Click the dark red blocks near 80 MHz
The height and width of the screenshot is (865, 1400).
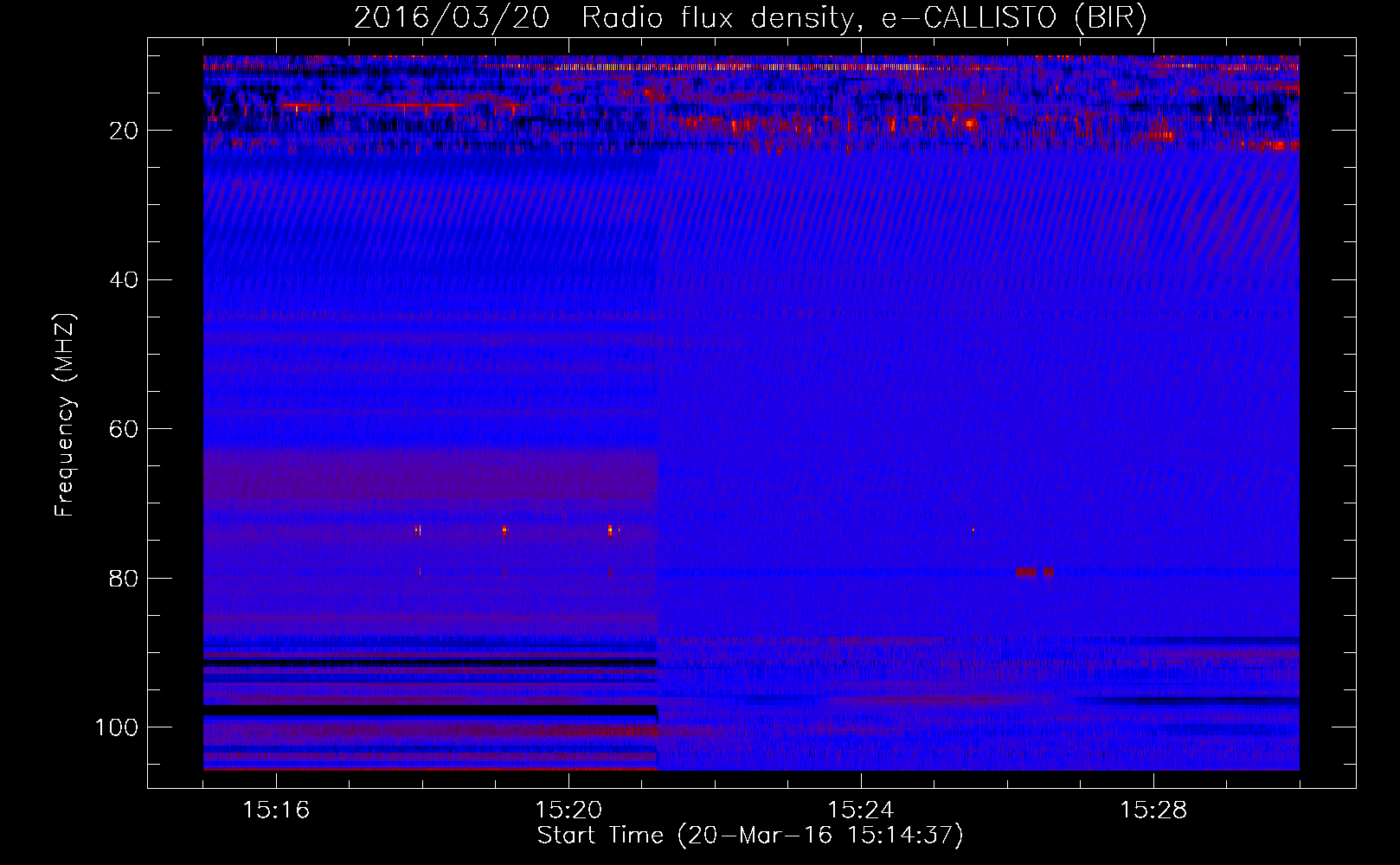[x=1034, y=572]
